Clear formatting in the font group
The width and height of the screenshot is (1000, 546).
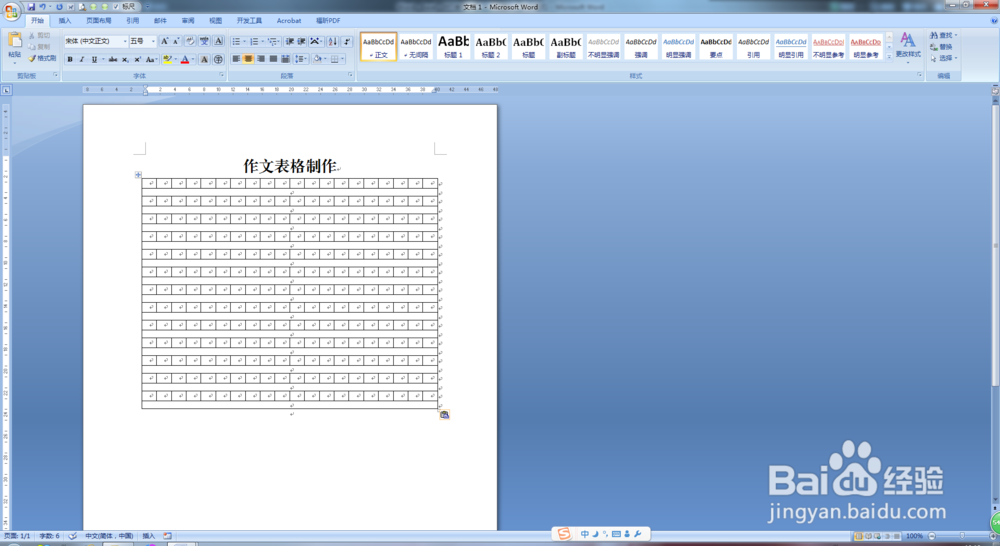click(x=190, y=41)
